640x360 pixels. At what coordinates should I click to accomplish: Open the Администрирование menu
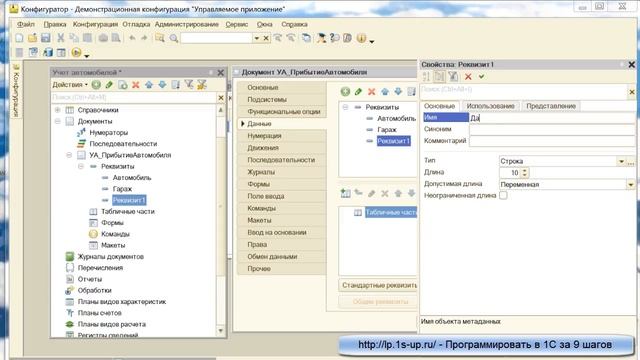click(187, 24)
